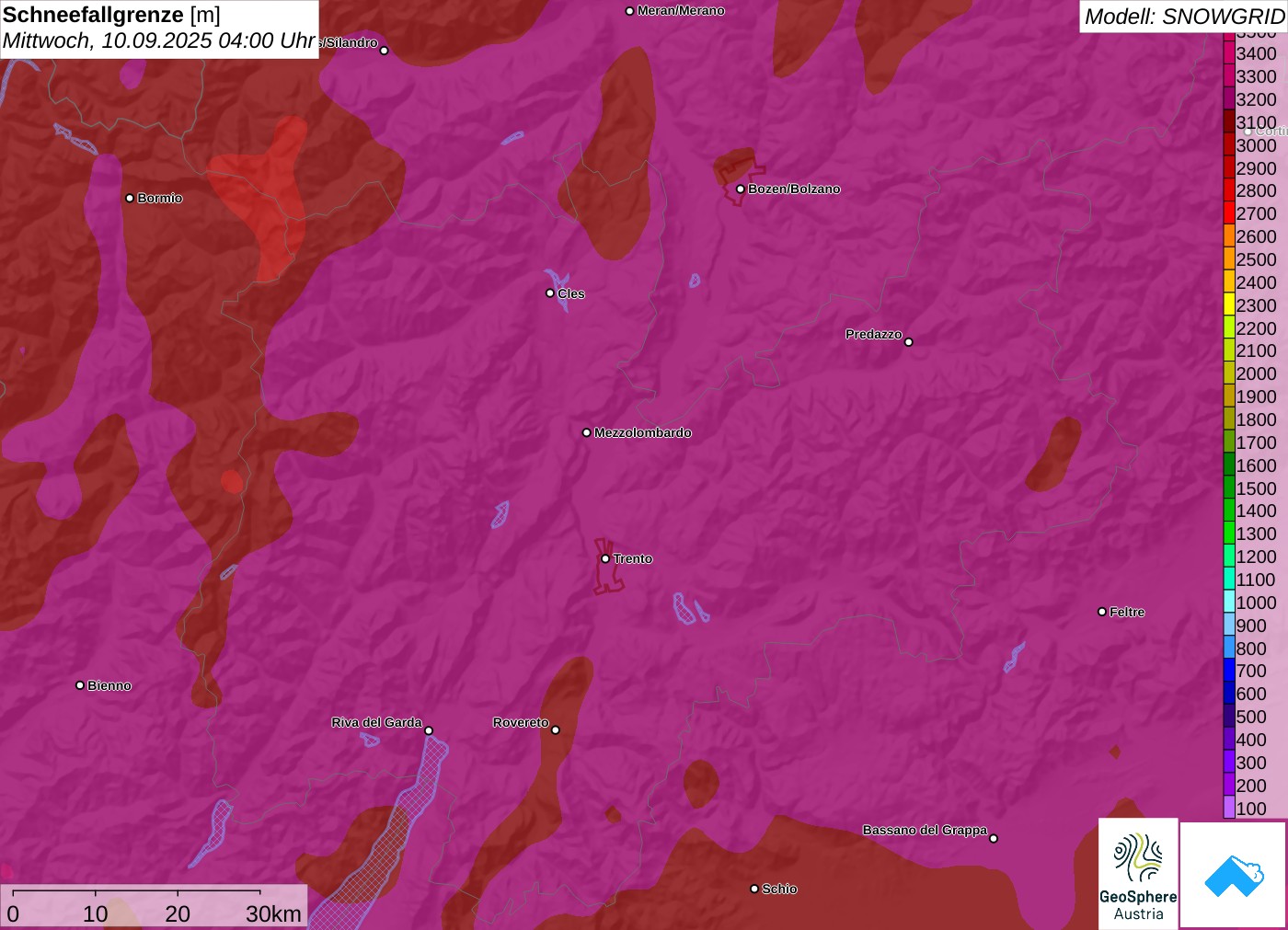Click the Trento city marker dot

[x=605, y=558]
